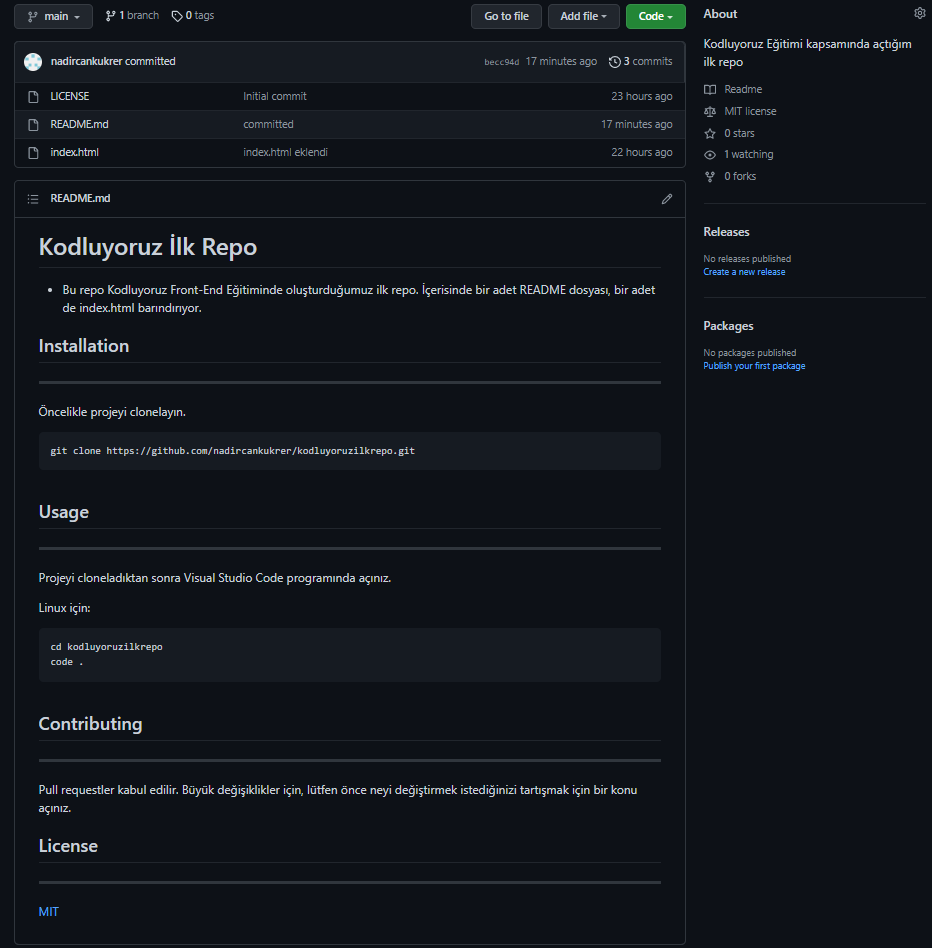The width and height of the screenshot is (932, 948).
Task: Click the file icon beside index.html
Action: pos(34,153)
